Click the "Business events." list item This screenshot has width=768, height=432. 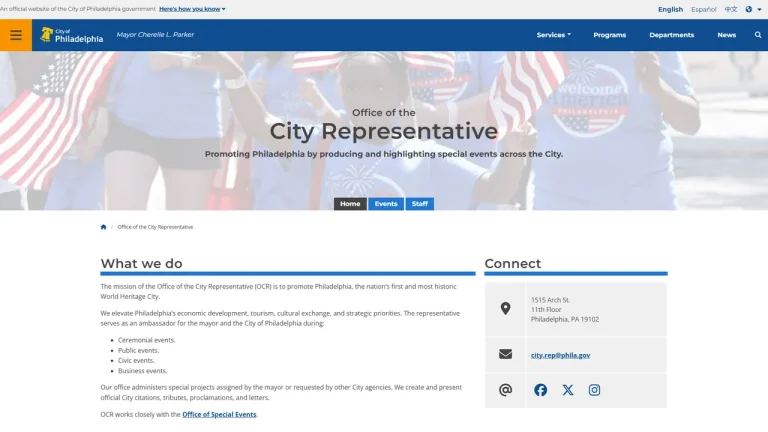click(x=143, y=371)
